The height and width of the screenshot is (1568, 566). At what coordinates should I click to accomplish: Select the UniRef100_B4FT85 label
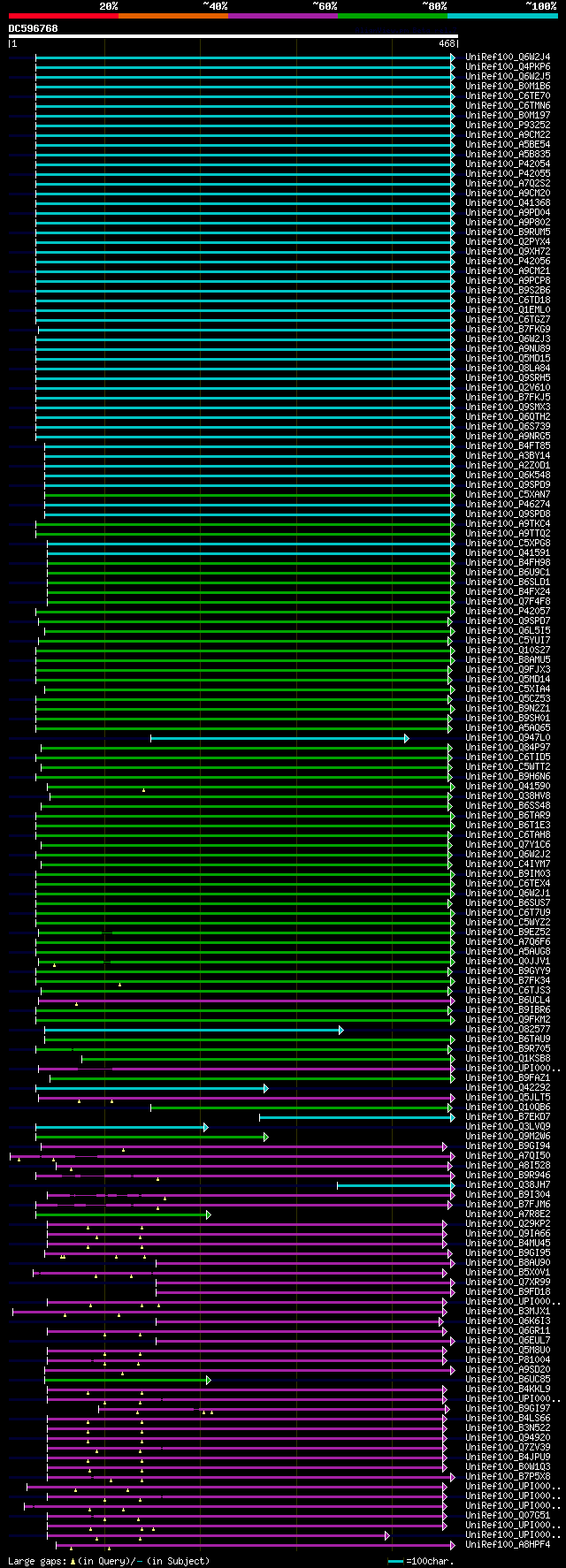(x=508, y=445)
